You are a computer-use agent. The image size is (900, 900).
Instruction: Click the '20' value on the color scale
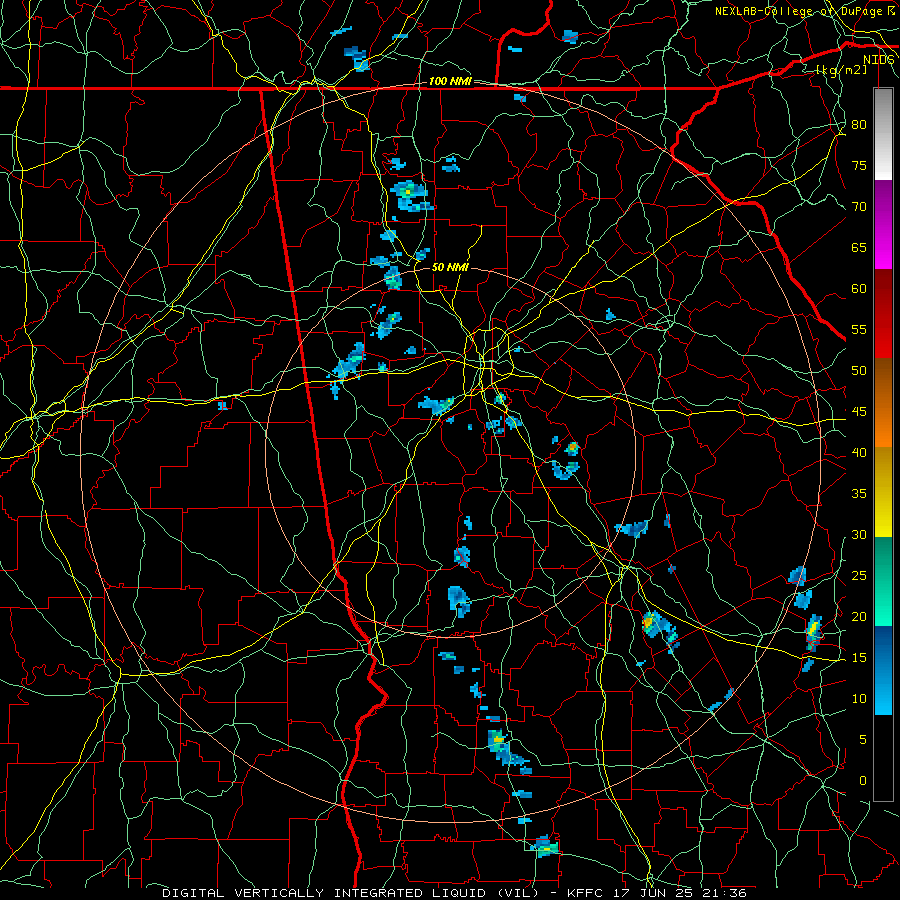pos(859,616)
